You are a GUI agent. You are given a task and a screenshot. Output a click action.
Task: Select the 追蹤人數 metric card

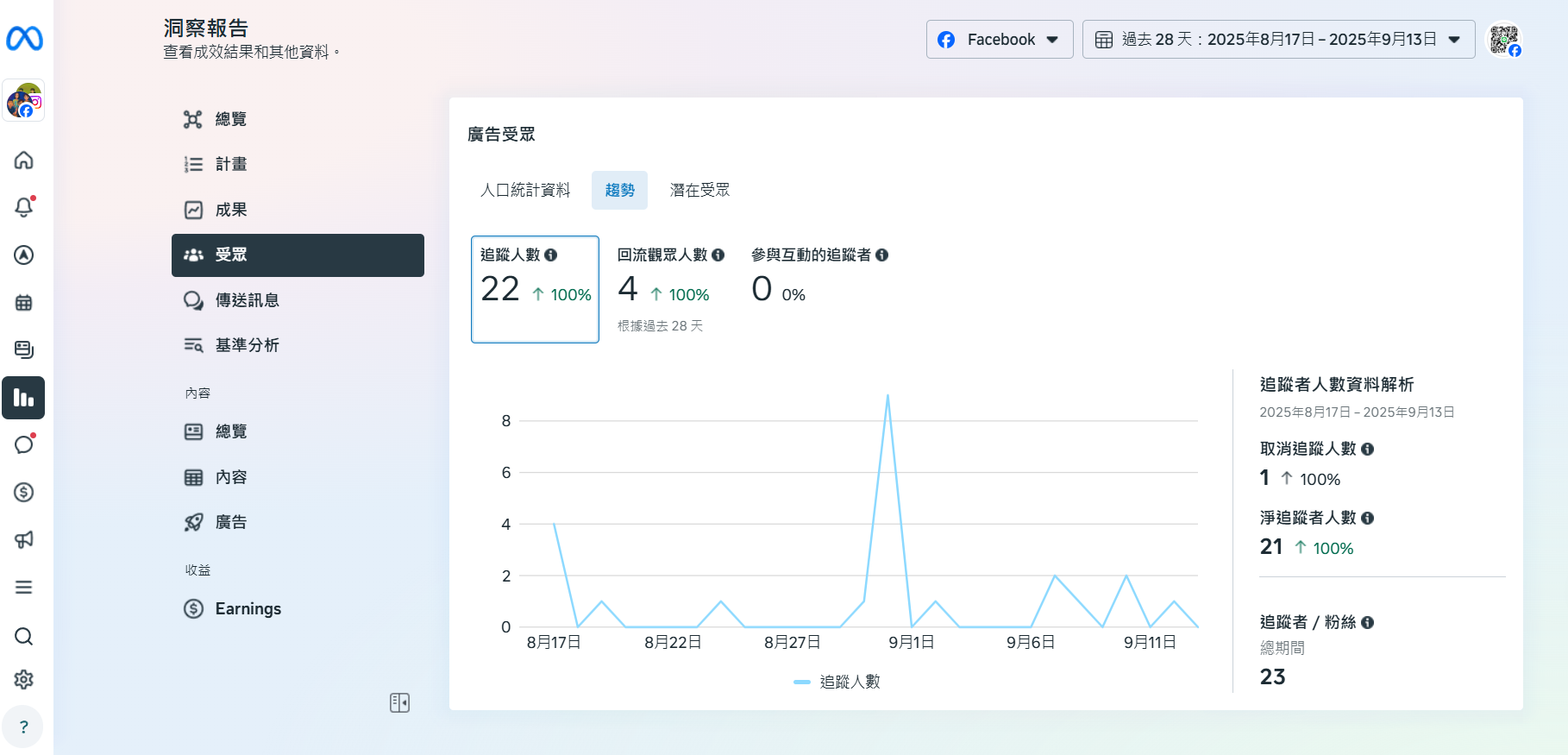[x=535, y=289]
